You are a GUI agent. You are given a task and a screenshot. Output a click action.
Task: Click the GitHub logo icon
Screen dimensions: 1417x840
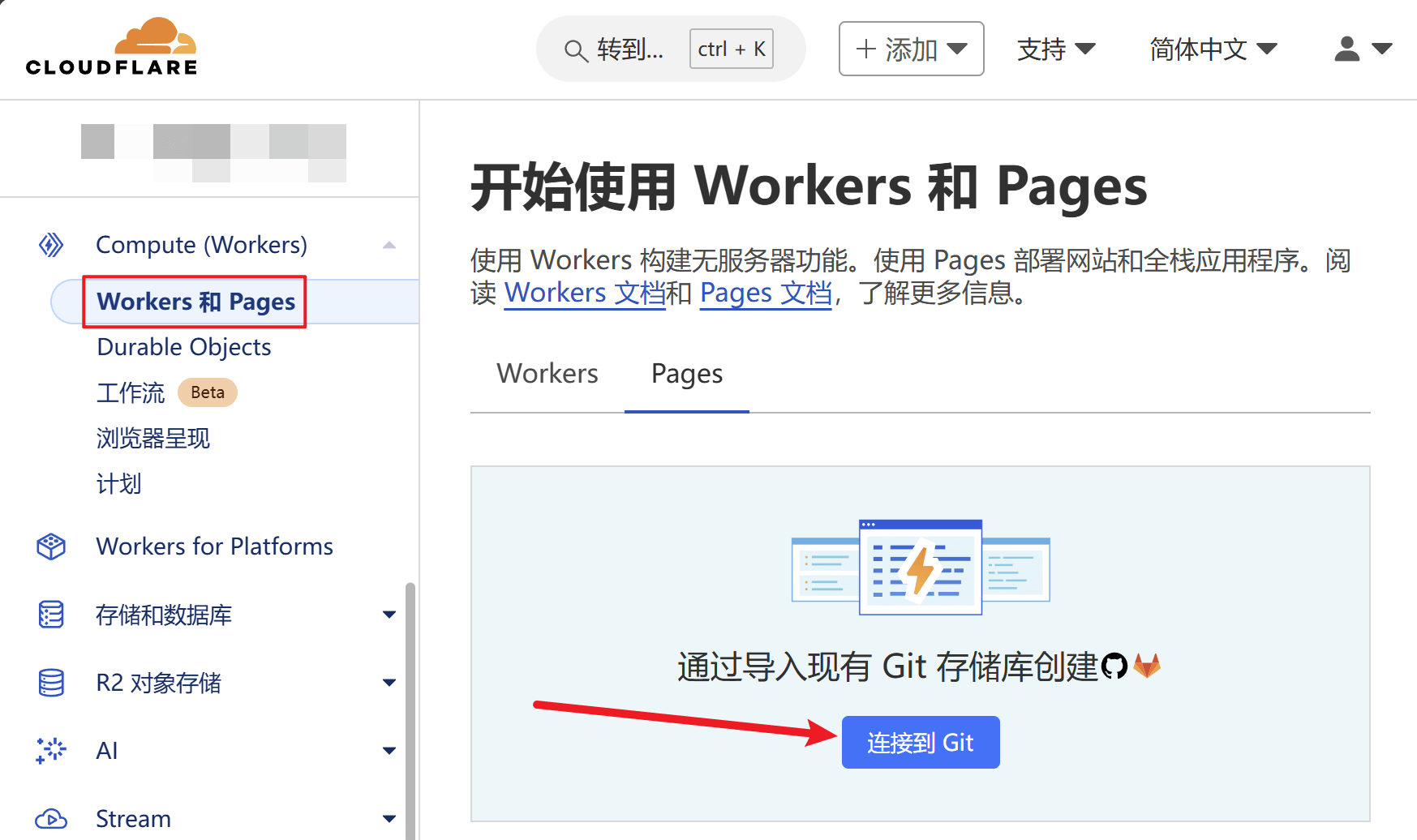pyautogui.click(x=1114, y=666)
